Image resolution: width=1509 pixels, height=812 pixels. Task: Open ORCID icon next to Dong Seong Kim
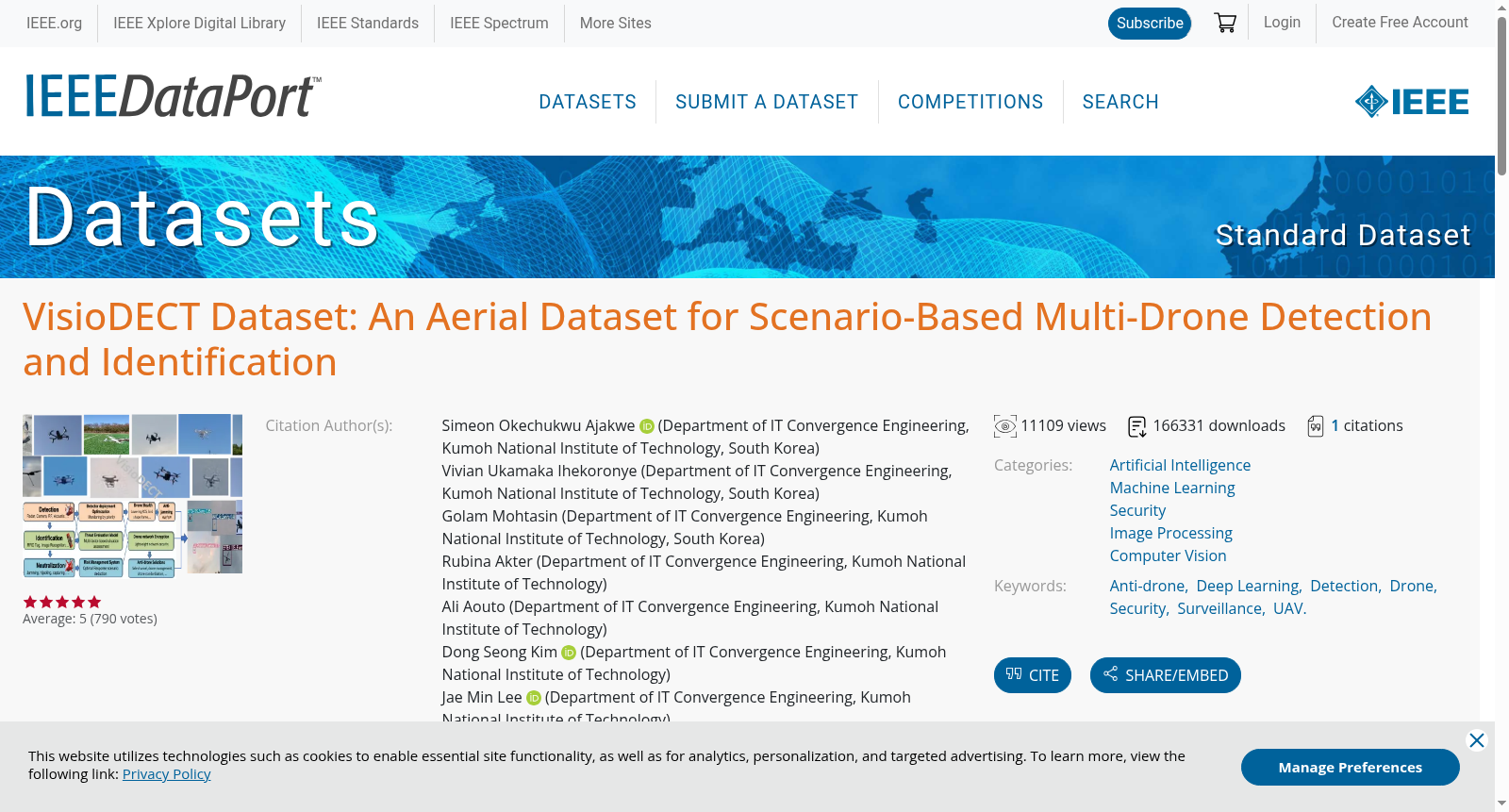(569, 653)
